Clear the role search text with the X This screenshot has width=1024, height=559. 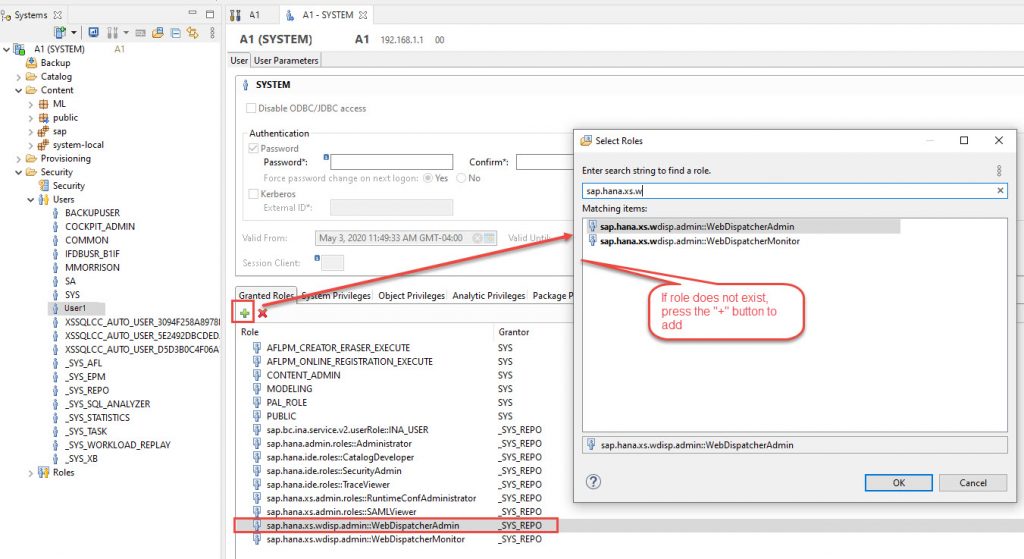tap(1000, 191)
